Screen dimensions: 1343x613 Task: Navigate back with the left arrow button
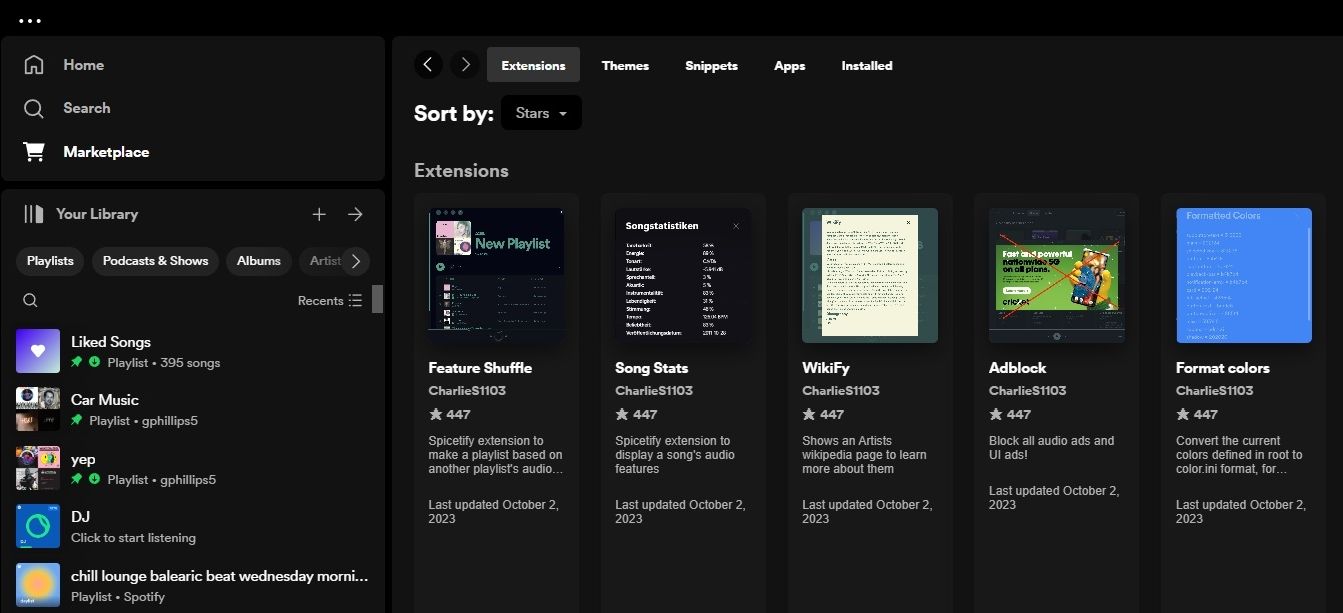point(428,64)
